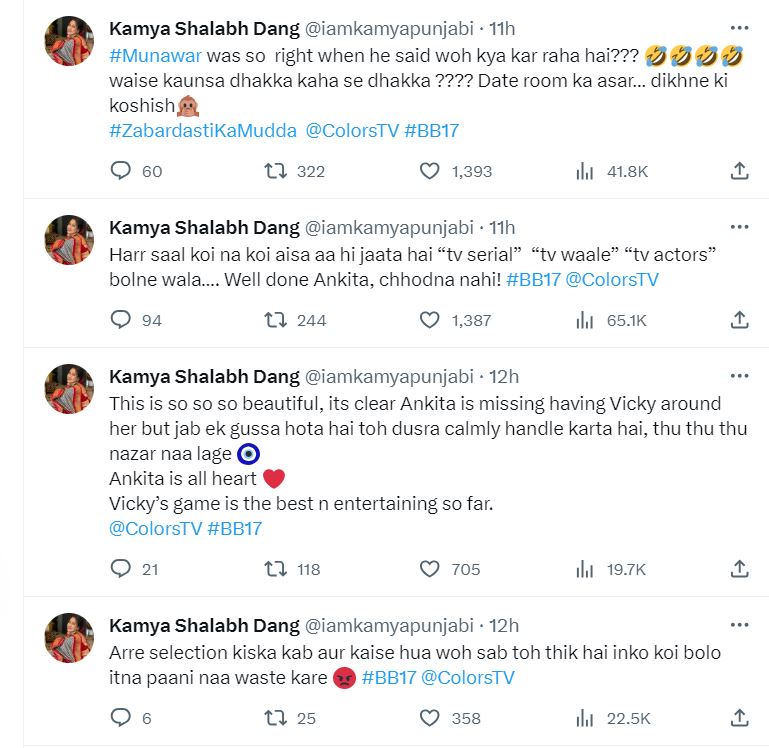769x748 pixels.
Task: Click the #ZabardastiKaMudda hashtag
Action: 201,130
